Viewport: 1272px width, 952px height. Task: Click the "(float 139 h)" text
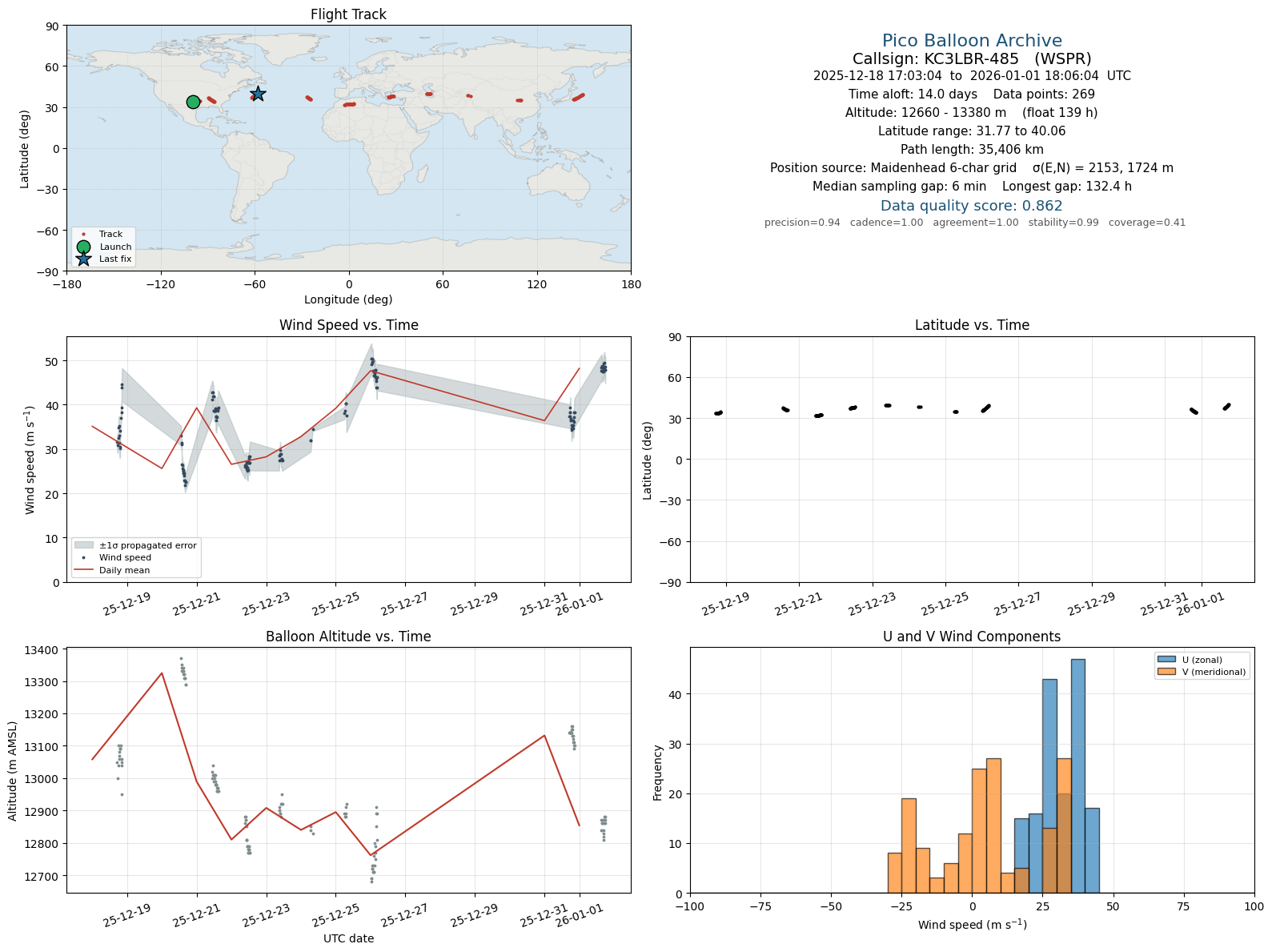(1060, 113)
